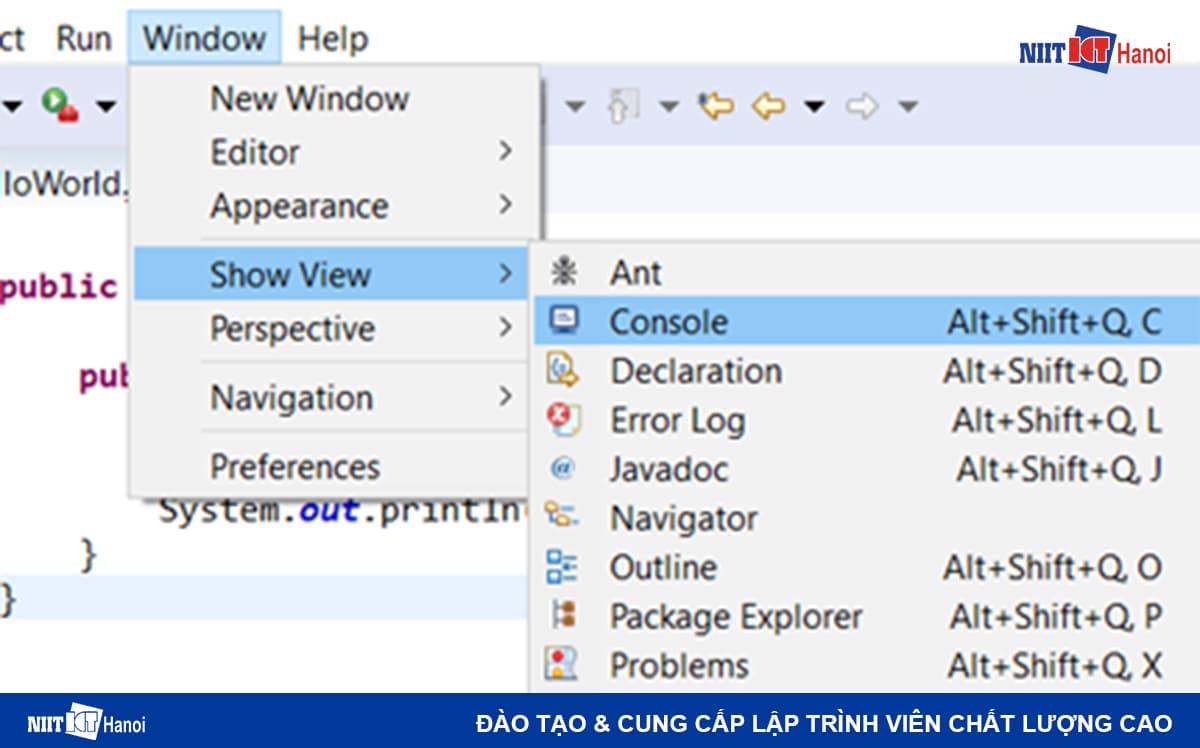This screenshot has height=748, width=1200.
Task: Click the Ant view icon
Action: pos(564,273)
